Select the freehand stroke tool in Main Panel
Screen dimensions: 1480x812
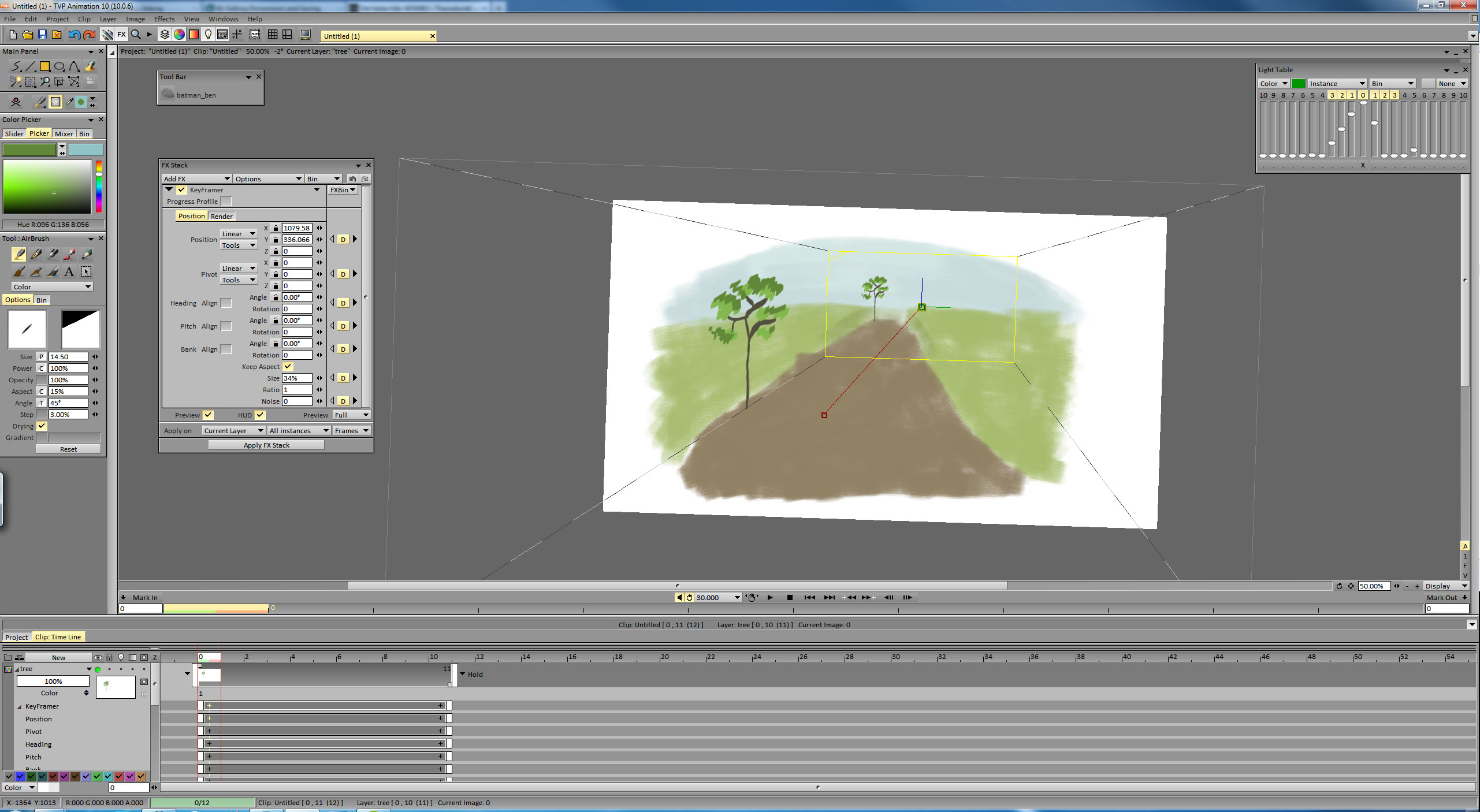16,66
